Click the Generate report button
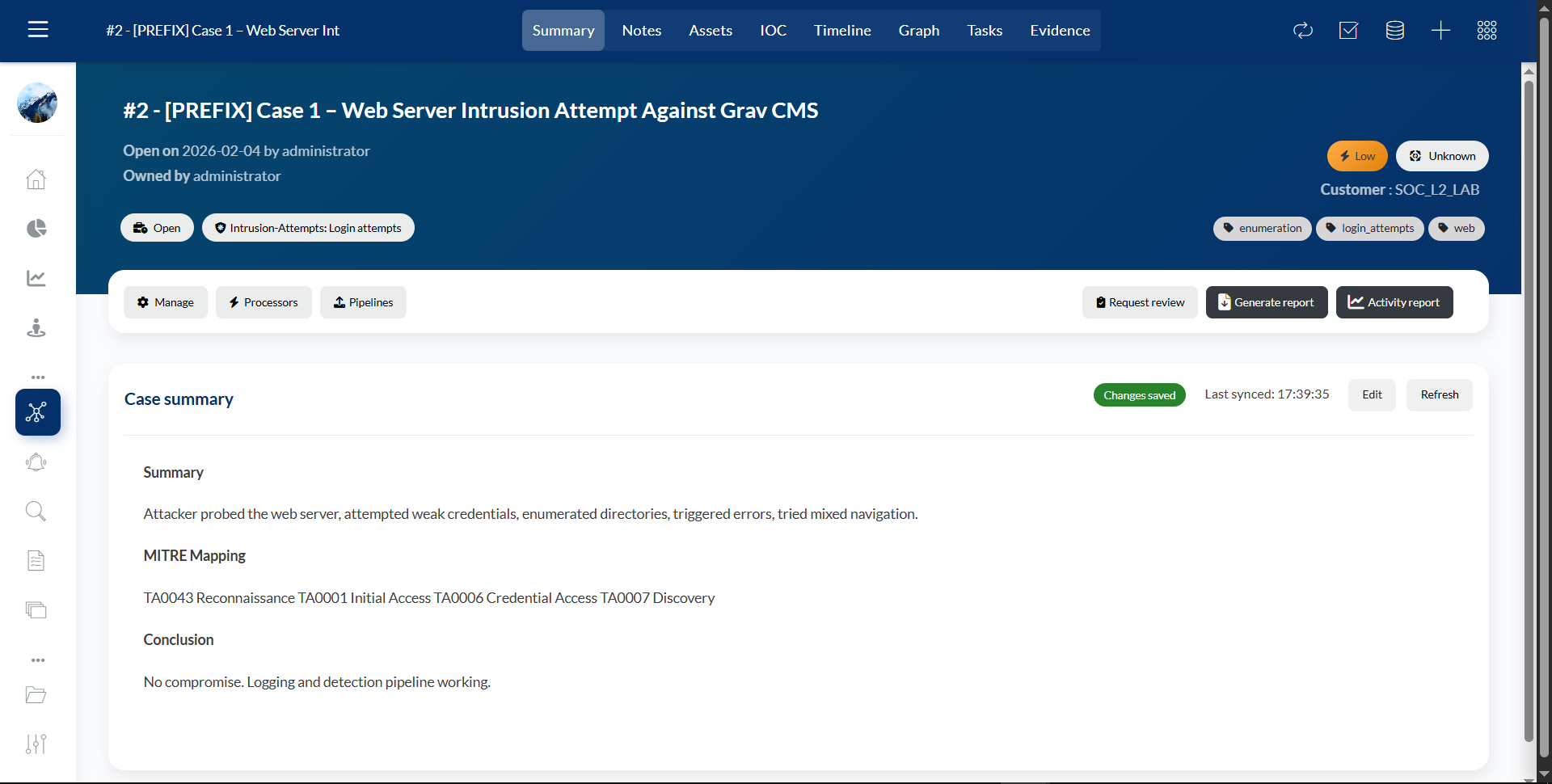The height and width of the screenshot is (784, 1552). 1266,302
